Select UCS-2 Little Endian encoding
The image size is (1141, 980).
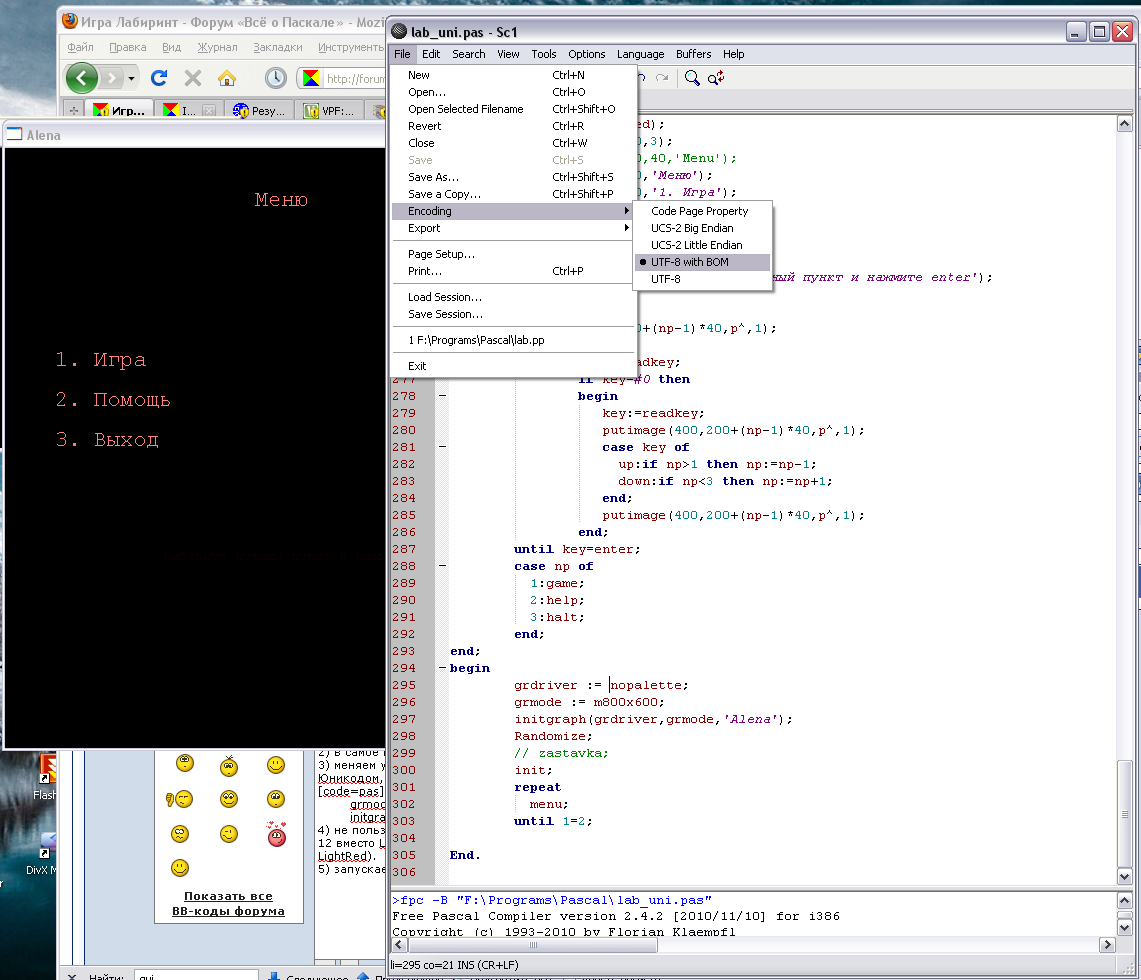(696, 245)
